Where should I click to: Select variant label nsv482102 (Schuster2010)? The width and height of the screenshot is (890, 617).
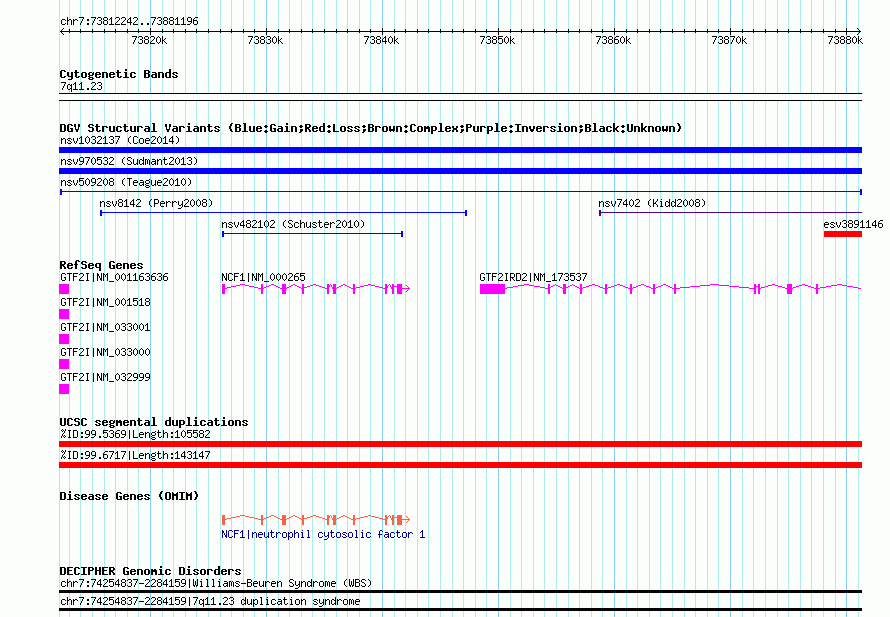click(x=293, y=224)
